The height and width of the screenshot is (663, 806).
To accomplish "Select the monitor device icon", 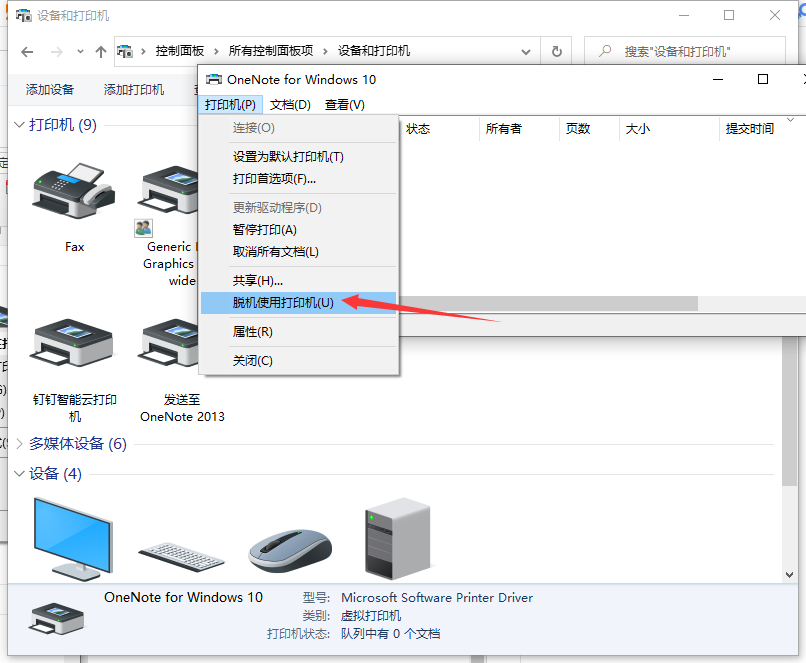I will point(73,539).
